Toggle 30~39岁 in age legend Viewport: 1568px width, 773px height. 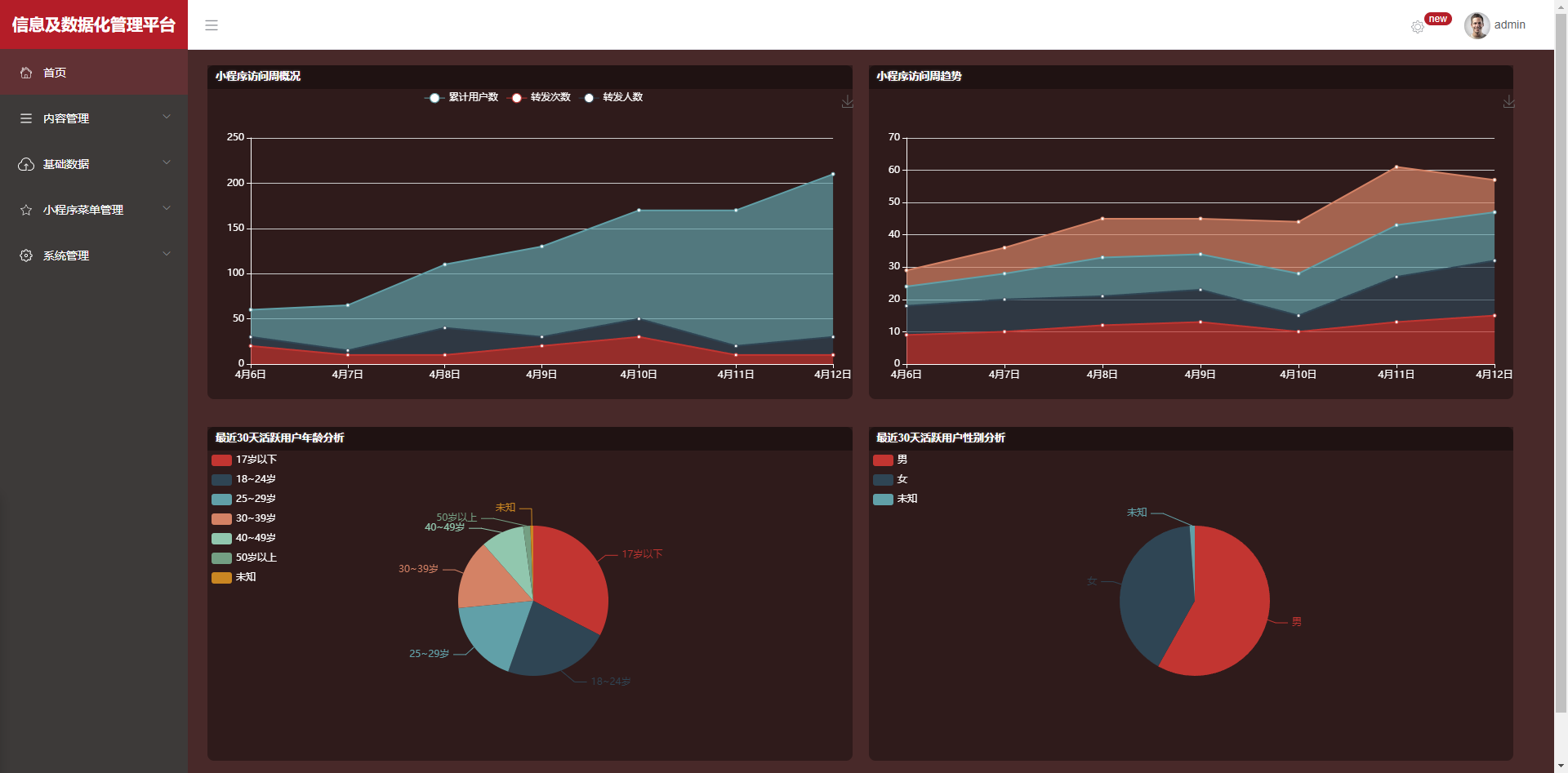[x=244, y=518]
